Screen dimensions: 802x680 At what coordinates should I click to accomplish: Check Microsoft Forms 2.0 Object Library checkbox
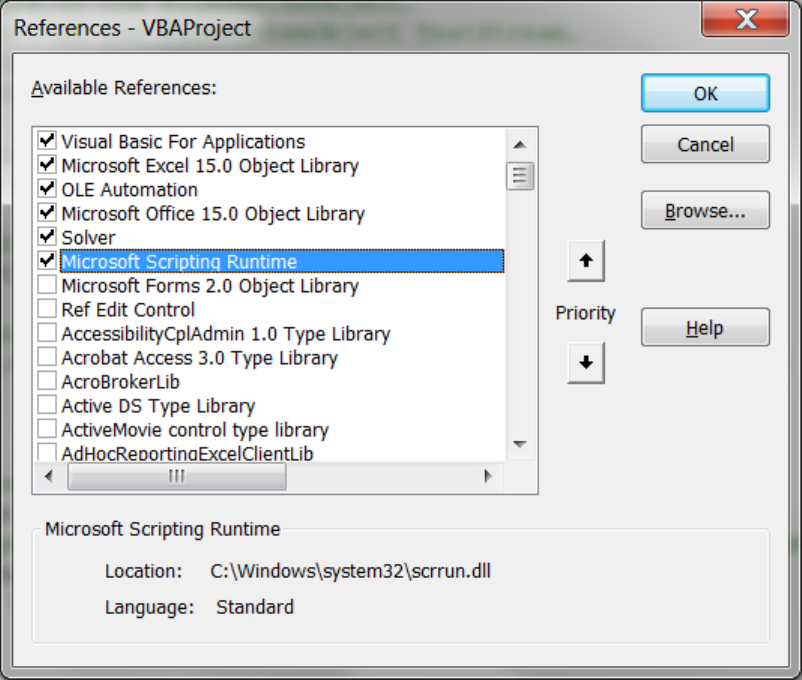(x=47, y=285)
